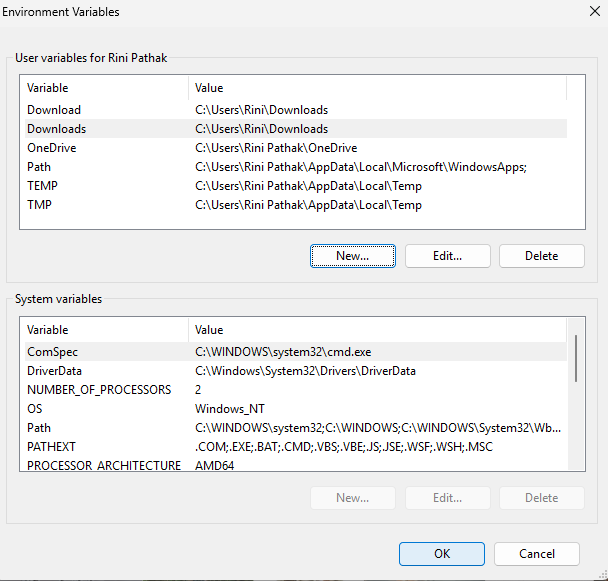Screen dimensions: 608x581
Task: Select the user Path variable row
Action: click(x=39, y=167)
